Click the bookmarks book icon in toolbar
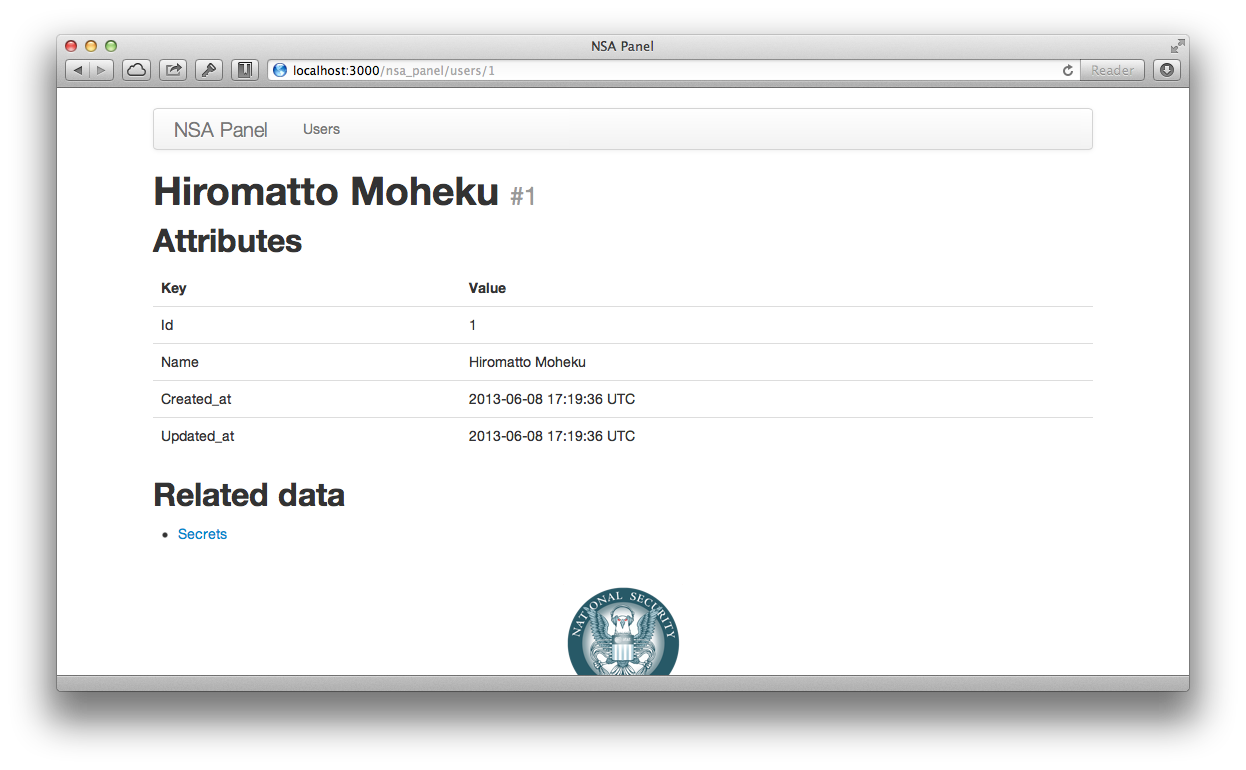This screenshot has height=770, width=1246. pos(245,70)
